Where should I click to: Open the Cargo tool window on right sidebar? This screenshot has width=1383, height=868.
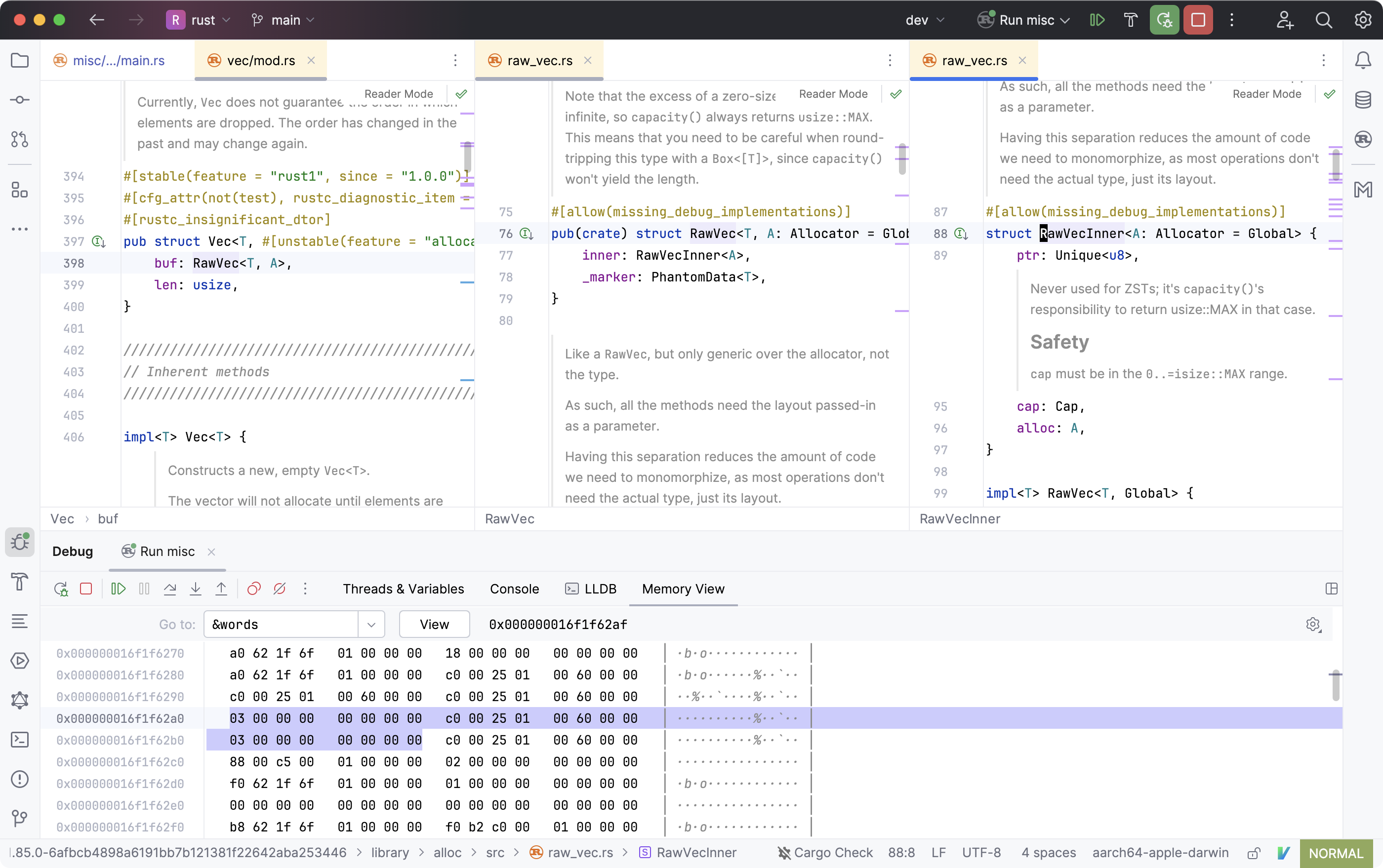pos(1363,139)
